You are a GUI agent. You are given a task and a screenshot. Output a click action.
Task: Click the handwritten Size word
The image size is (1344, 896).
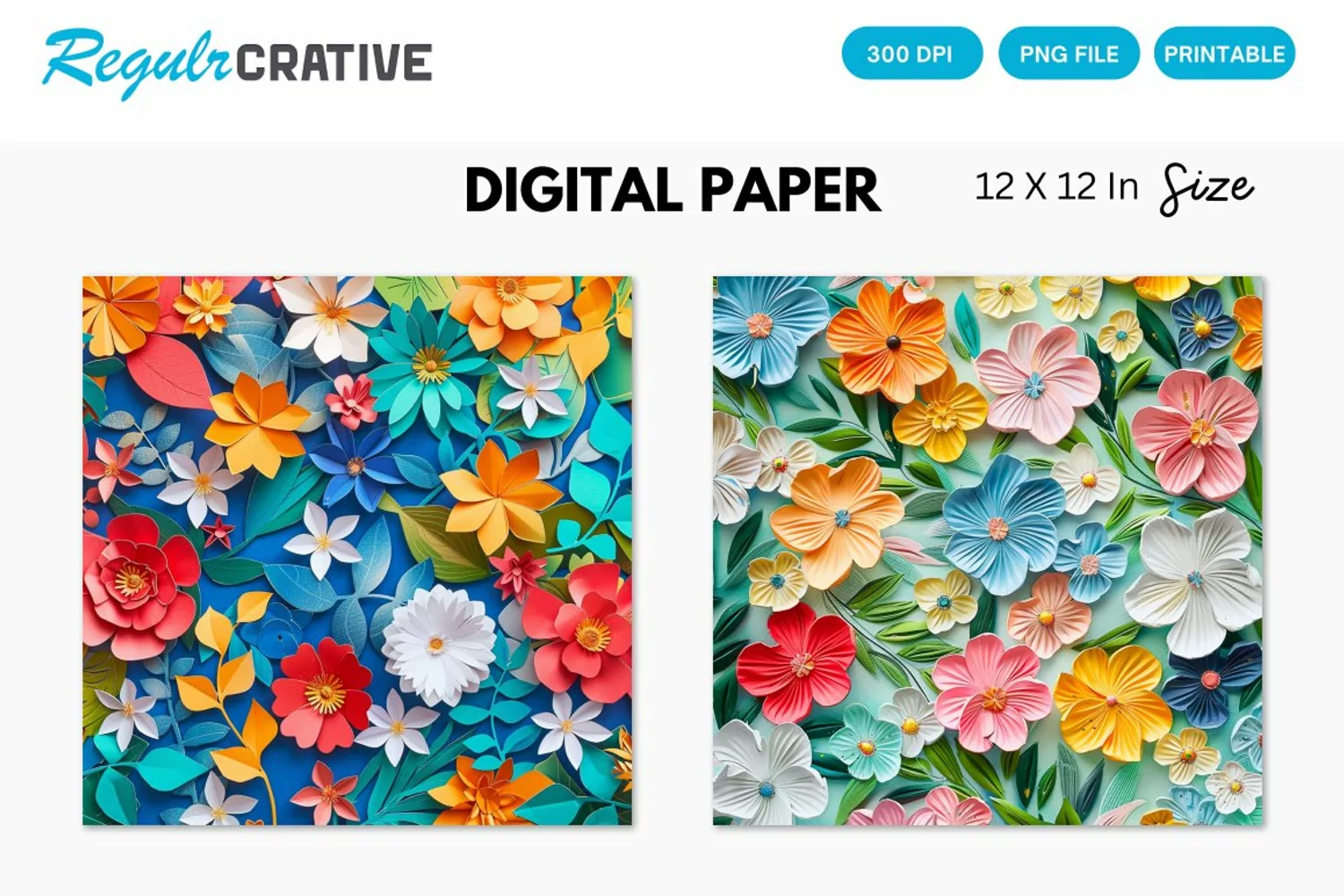click(x=1207, y=189)
